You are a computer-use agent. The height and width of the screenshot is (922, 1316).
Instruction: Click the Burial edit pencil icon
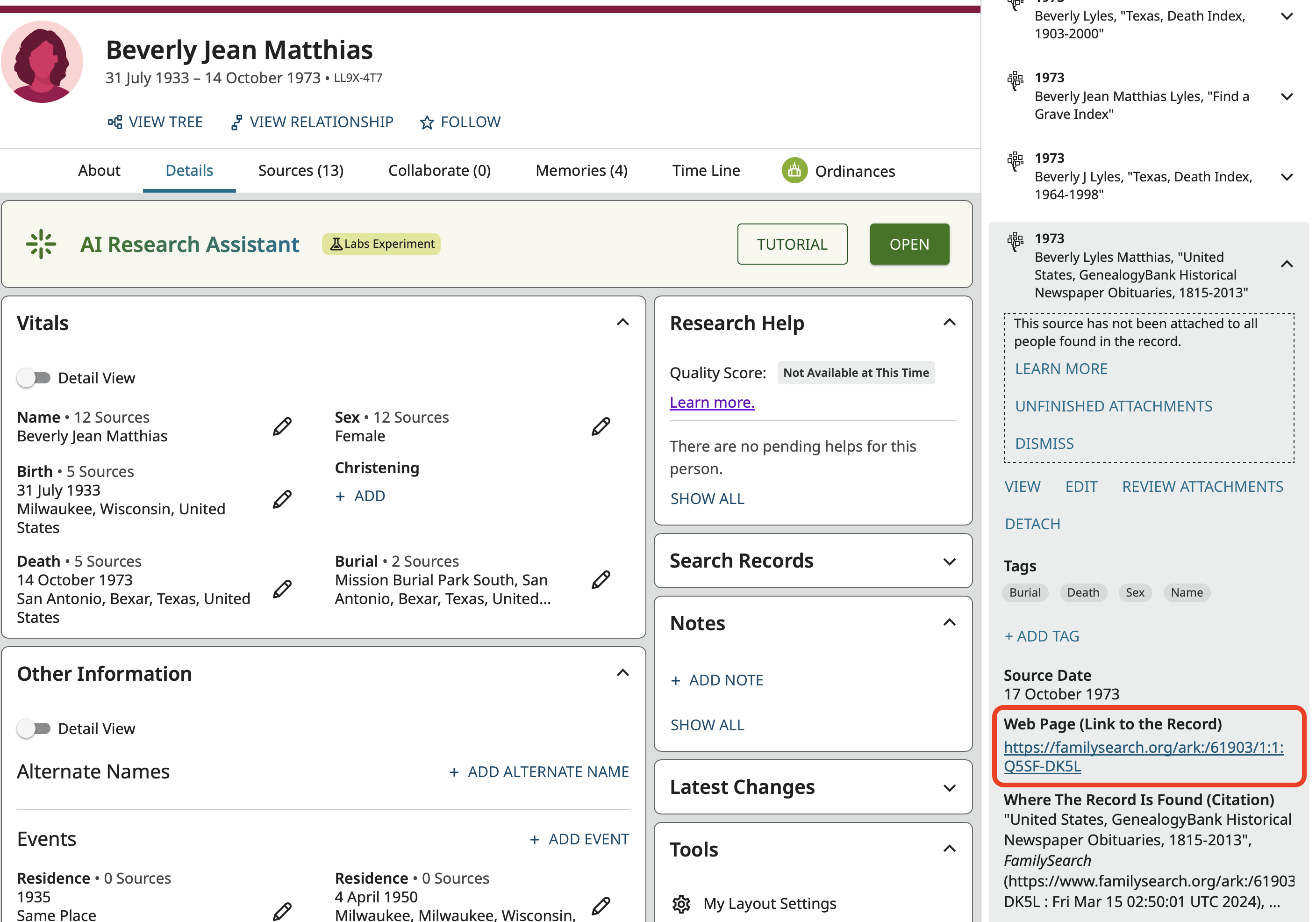(x=600, y=580)
